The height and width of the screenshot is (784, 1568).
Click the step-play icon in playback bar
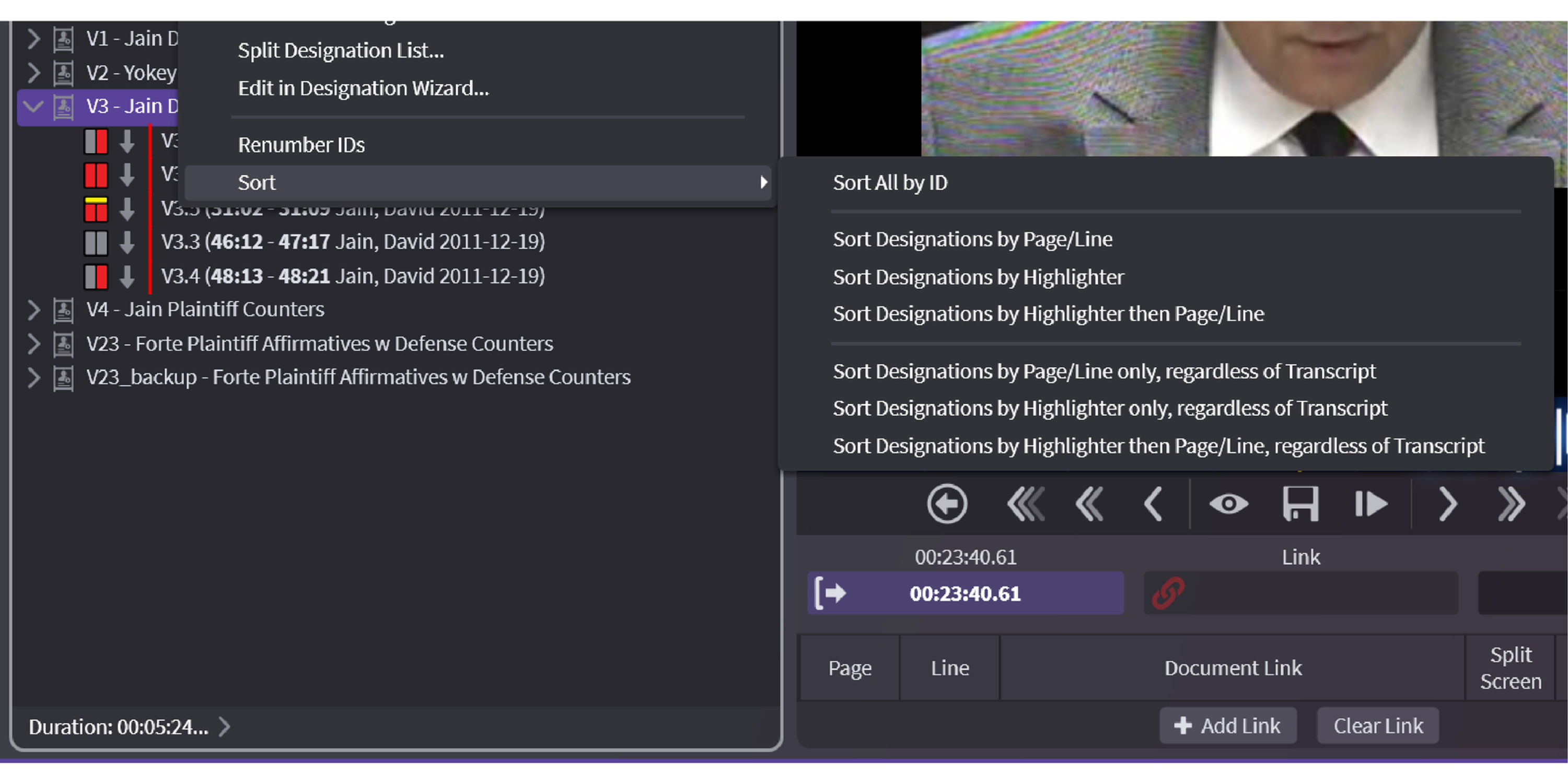click(x=1371, y=504)
